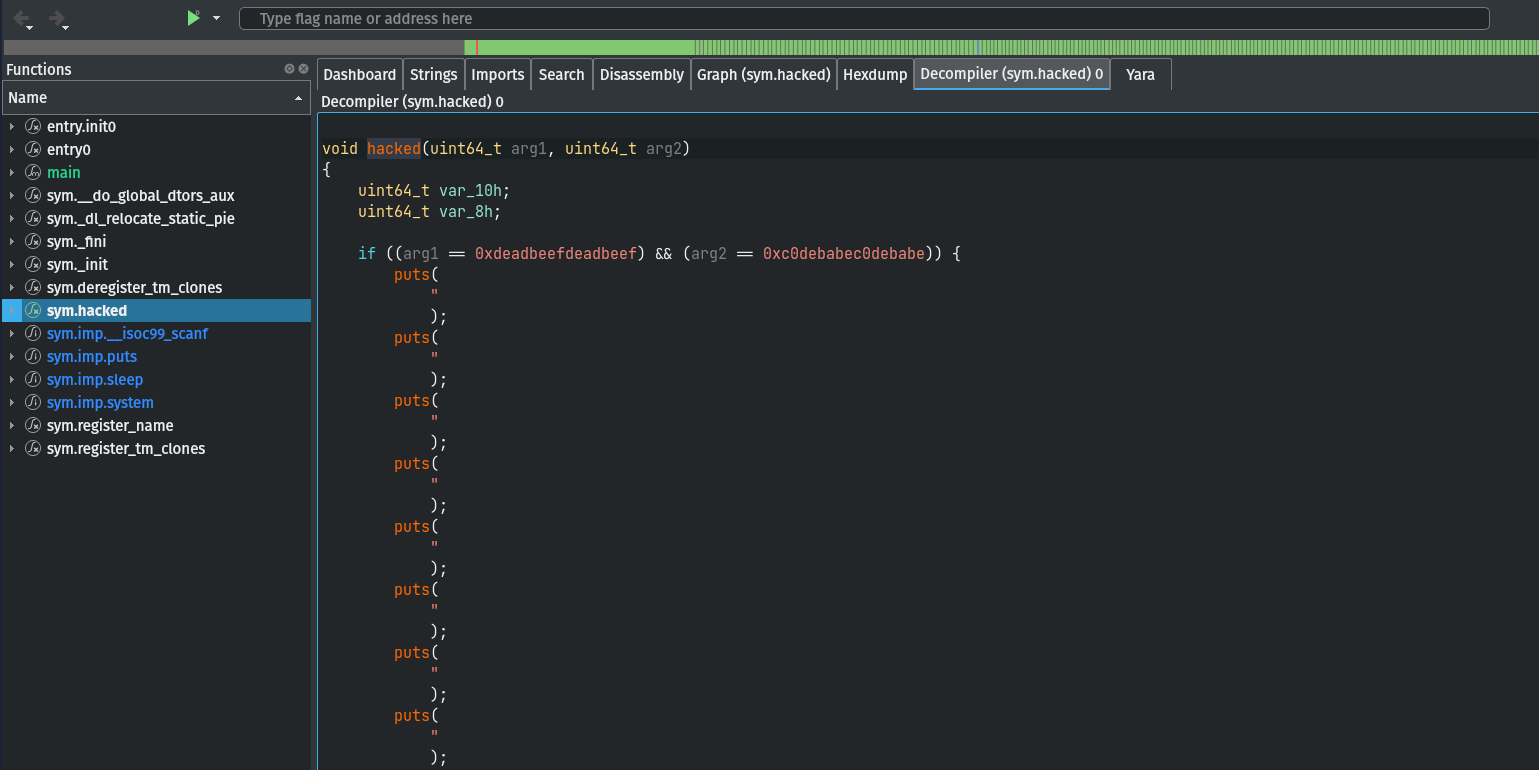Expand the sym._init tree node
Viewport: 1539px width, 770px height.
pos(12,265)
